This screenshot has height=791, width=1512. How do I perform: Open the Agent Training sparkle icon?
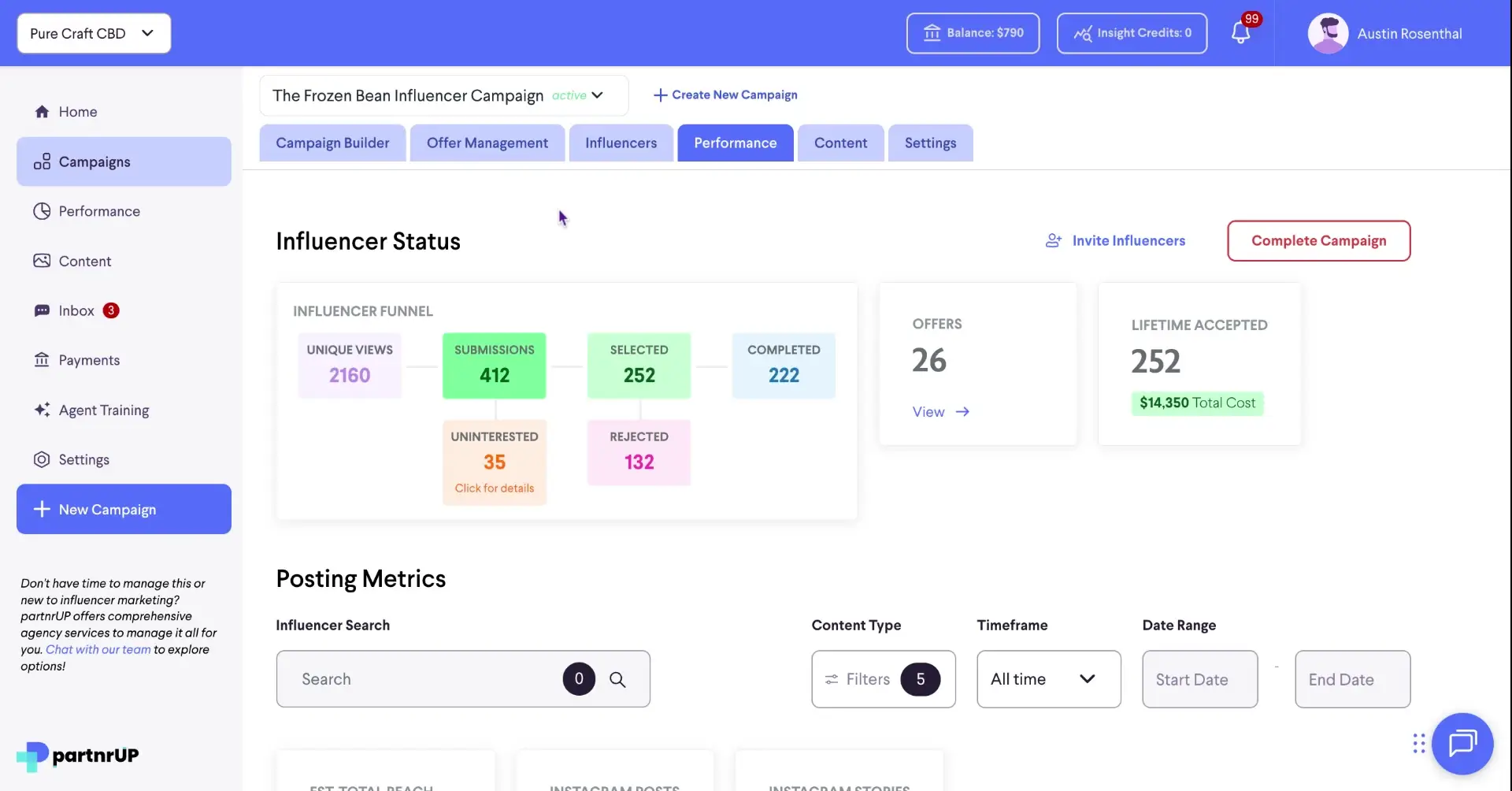(x=42, y=410)
